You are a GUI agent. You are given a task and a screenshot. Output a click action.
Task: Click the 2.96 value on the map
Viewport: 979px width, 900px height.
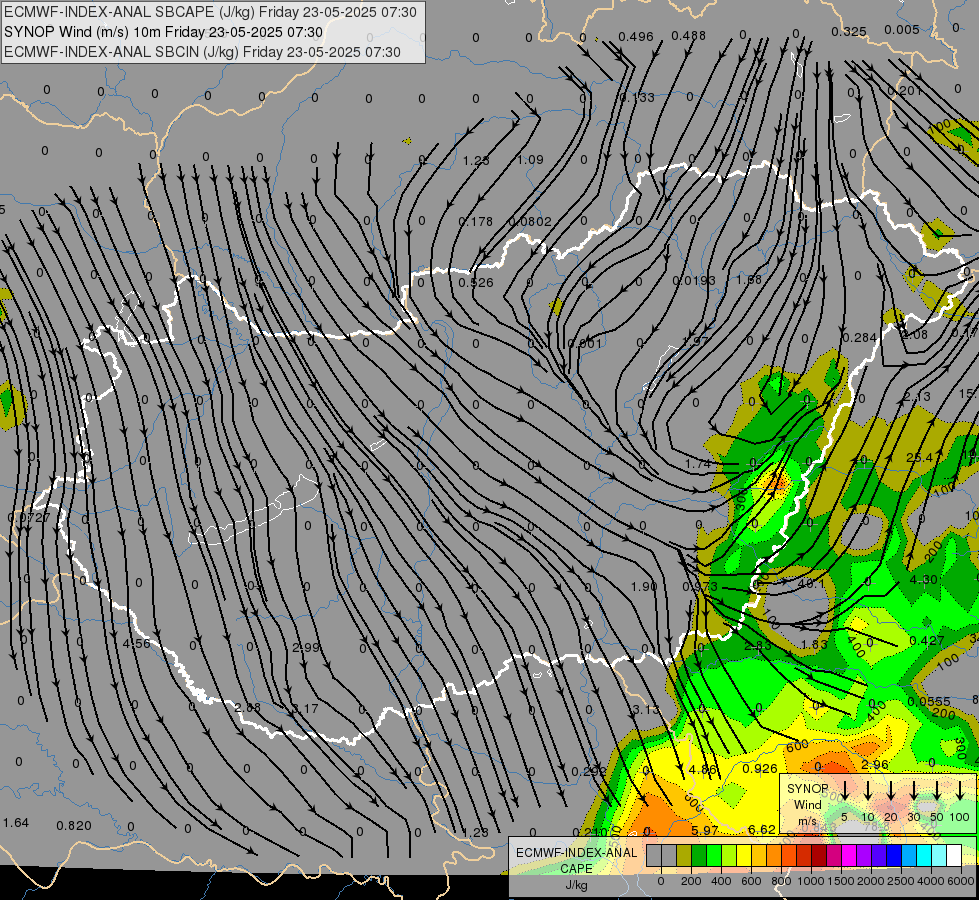coord(874,765)
